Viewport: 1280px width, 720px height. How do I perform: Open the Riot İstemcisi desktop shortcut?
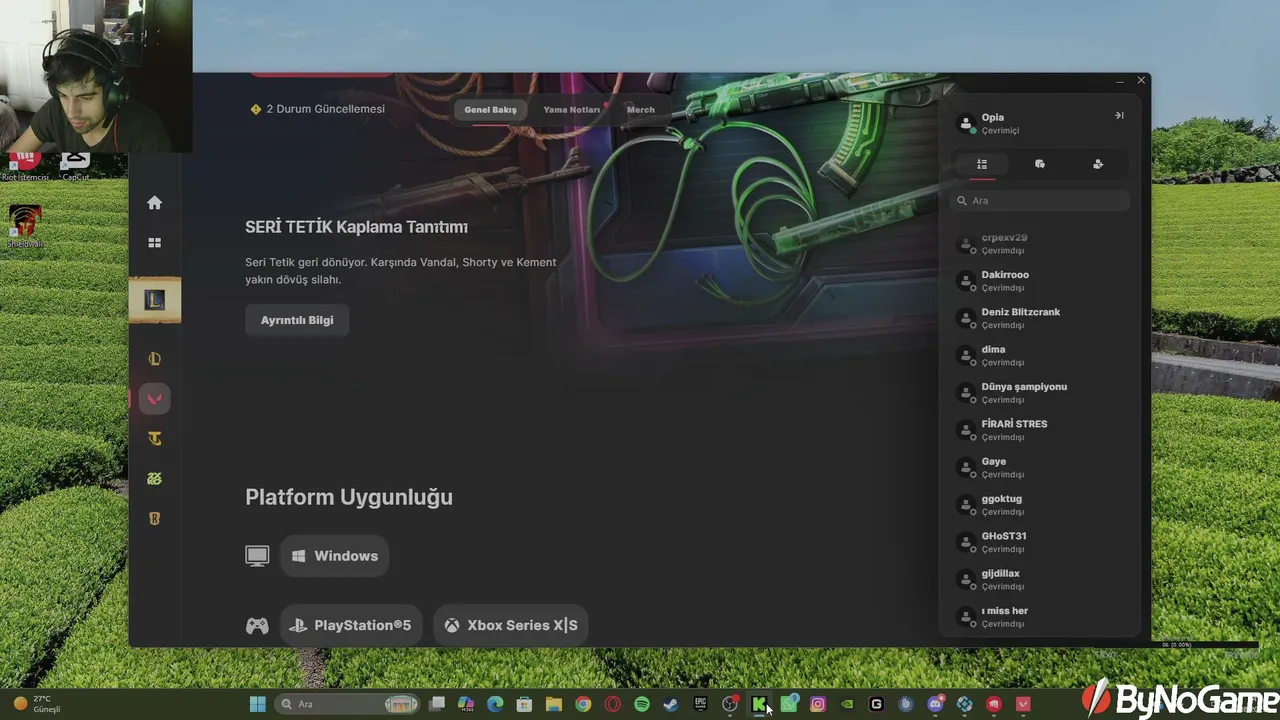[24, 167]
